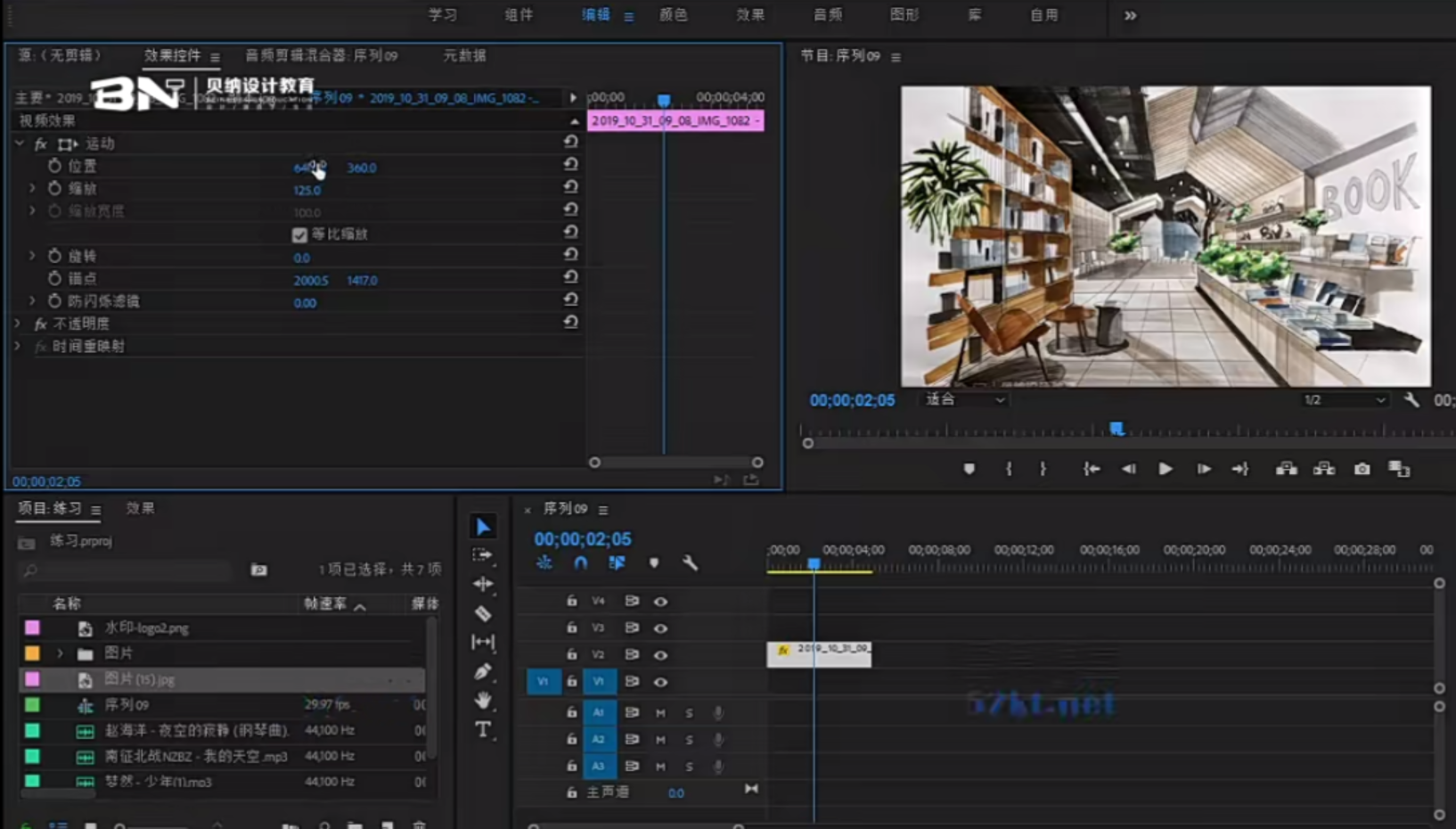Go to Out point in program monitor
This screenshot has height=829, width=1456.
(1239, 469)
